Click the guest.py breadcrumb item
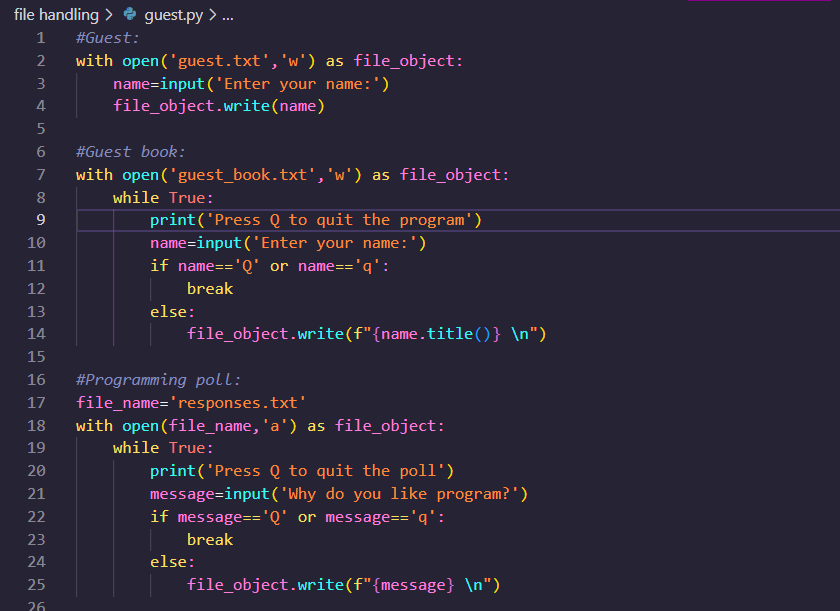 (x=174, y=15)
